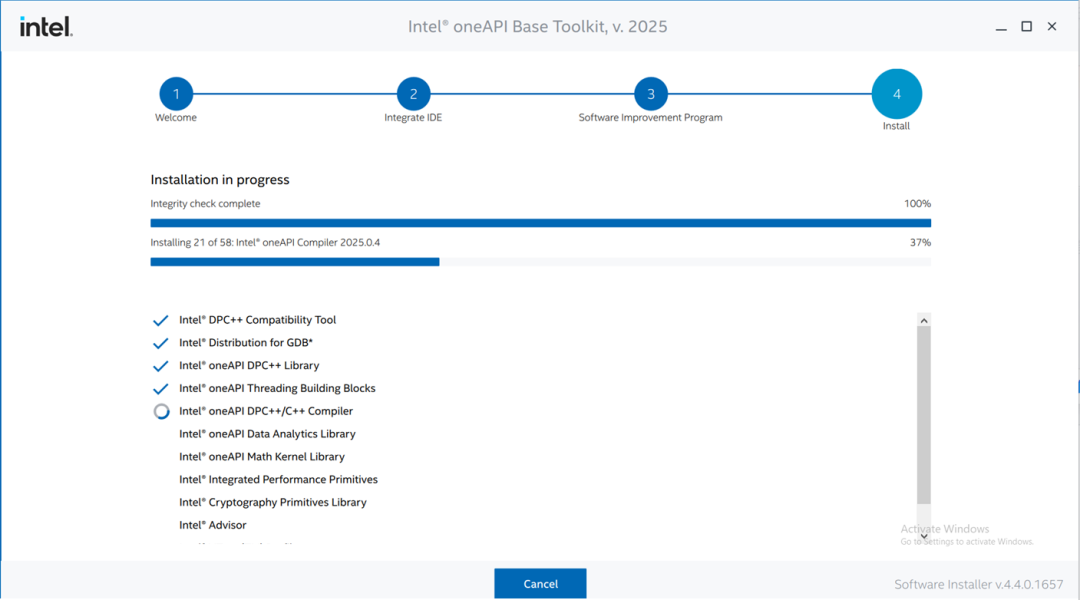Click the step 2 Integrate IDE circle
The image size is (1080, 600).
click(413, 94)
